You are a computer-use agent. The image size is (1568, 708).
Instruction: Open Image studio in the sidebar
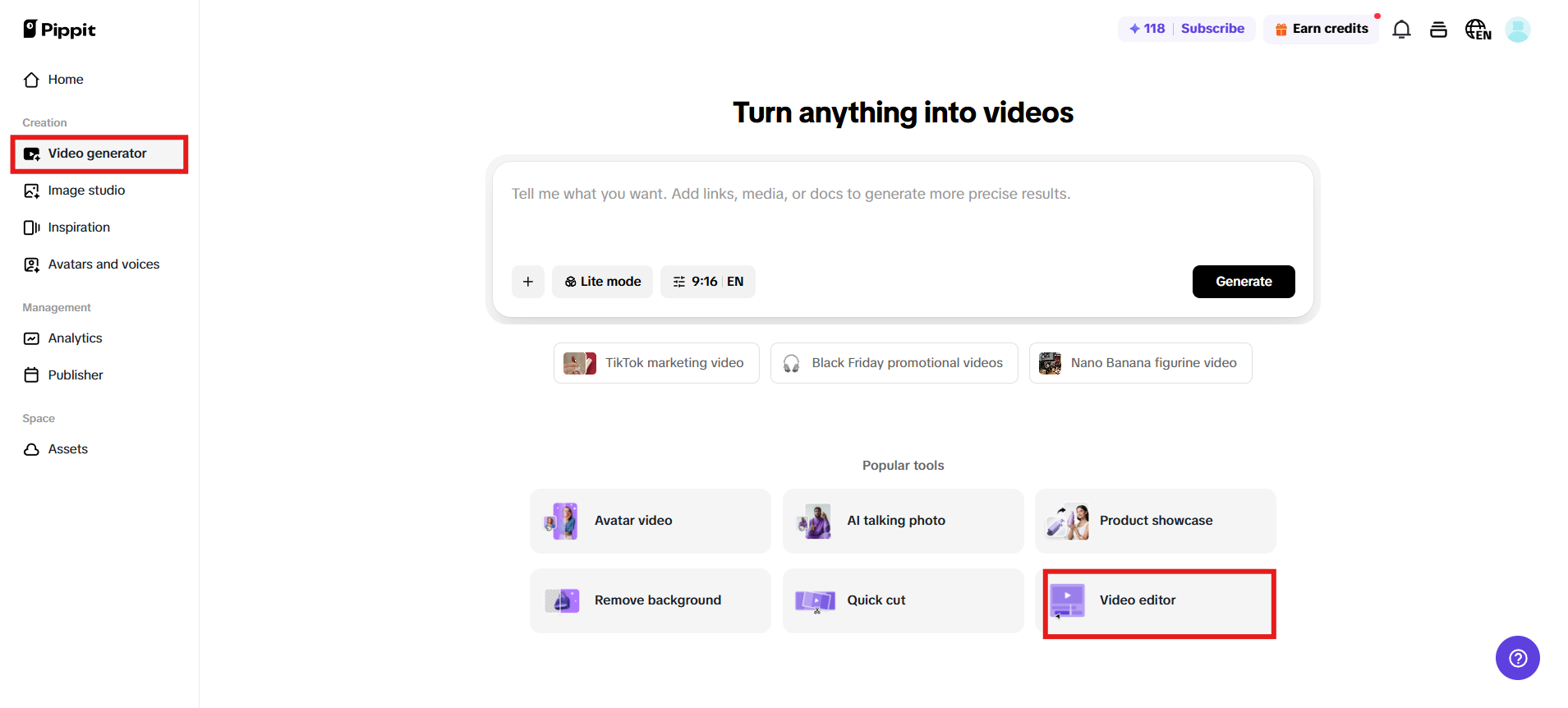[86, 191]
